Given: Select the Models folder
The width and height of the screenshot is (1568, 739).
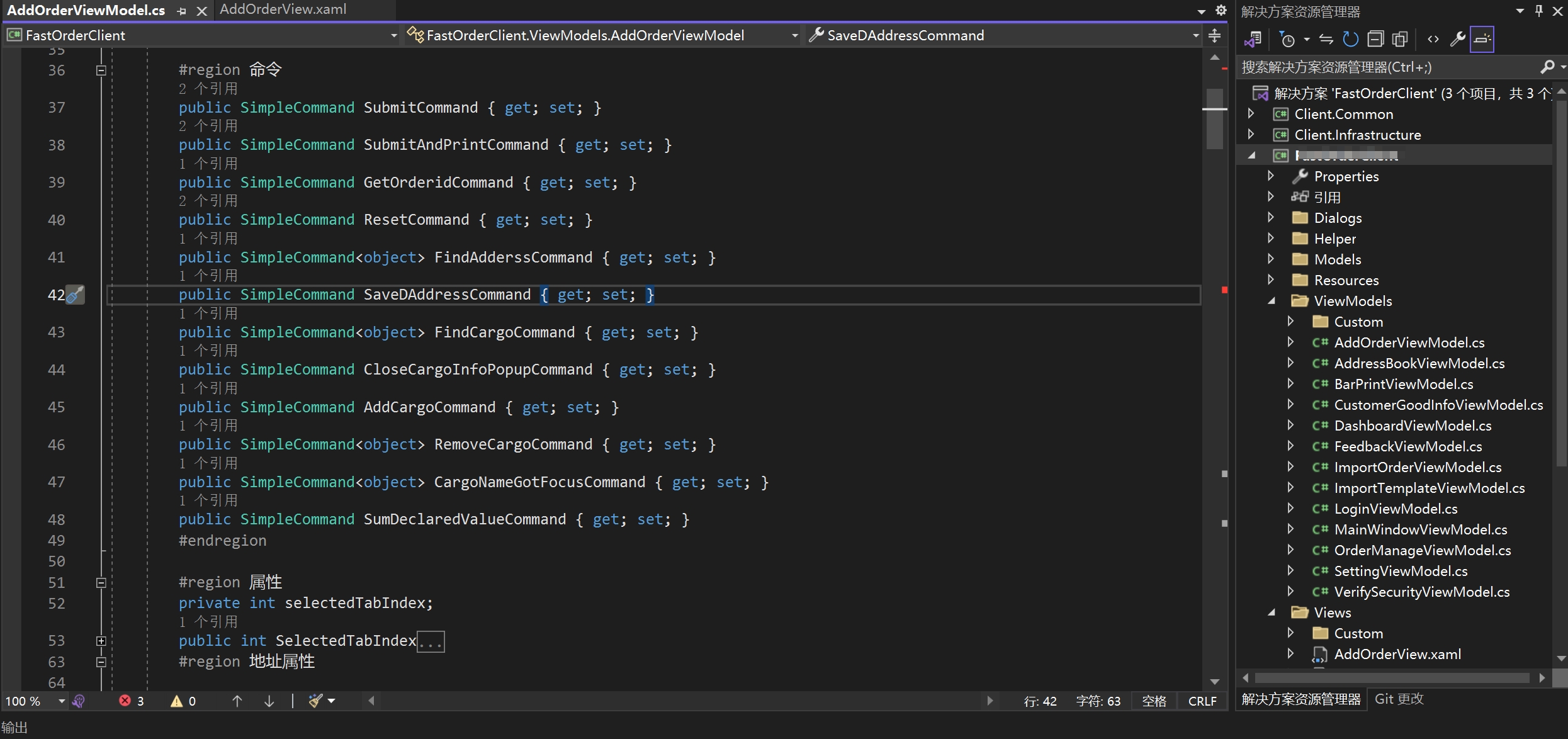Looking at the screenshot, I should (1337, 259).
